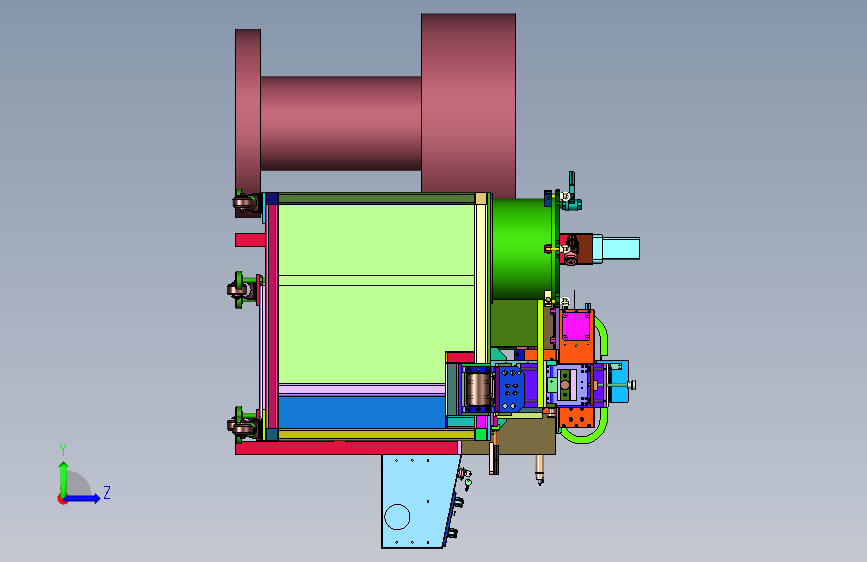Select the cyan motor shaft end
The height and width of the screenshot is (562, 867).
tap(621, 248)
